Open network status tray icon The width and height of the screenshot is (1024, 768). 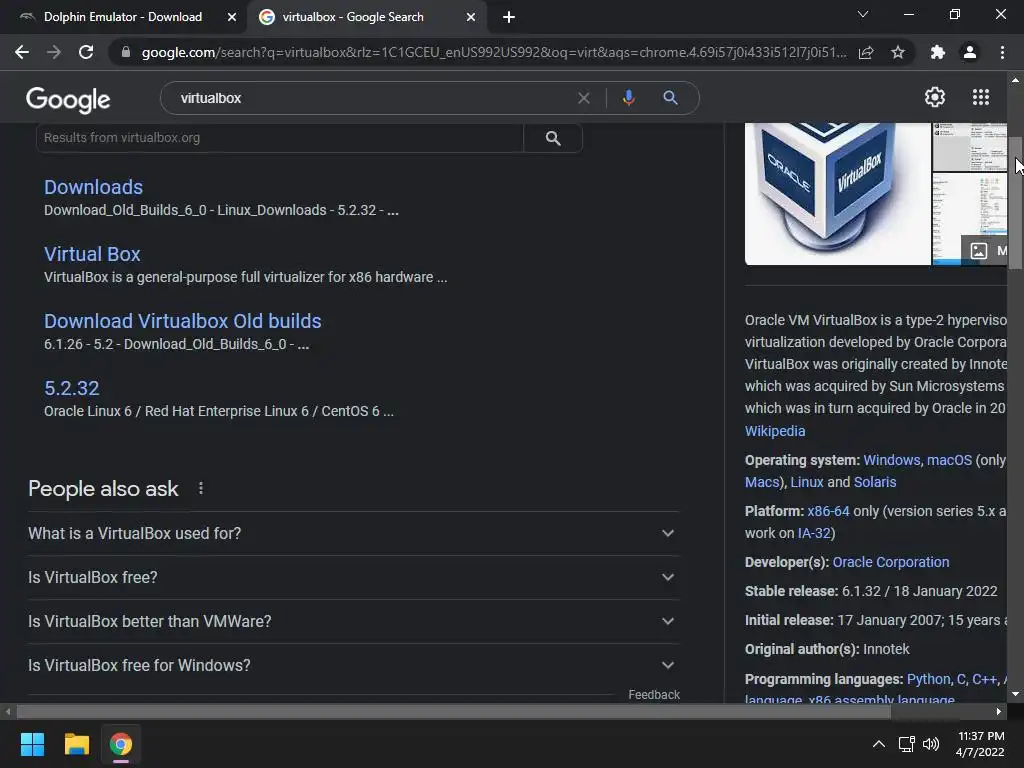[906, 744]
